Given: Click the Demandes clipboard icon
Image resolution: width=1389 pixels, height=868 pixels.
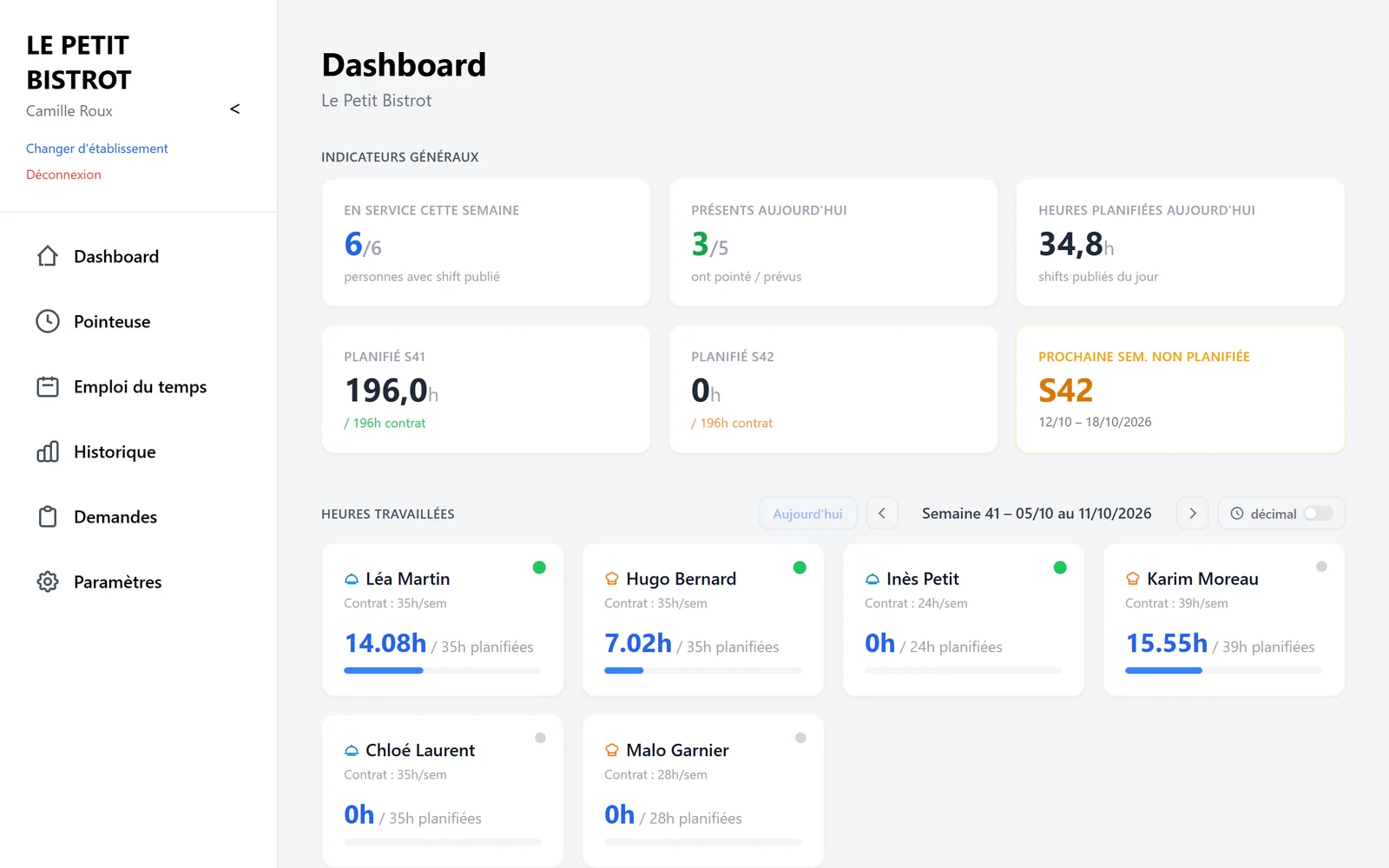Looking at the screenshot, I should [x=48, y=516].
